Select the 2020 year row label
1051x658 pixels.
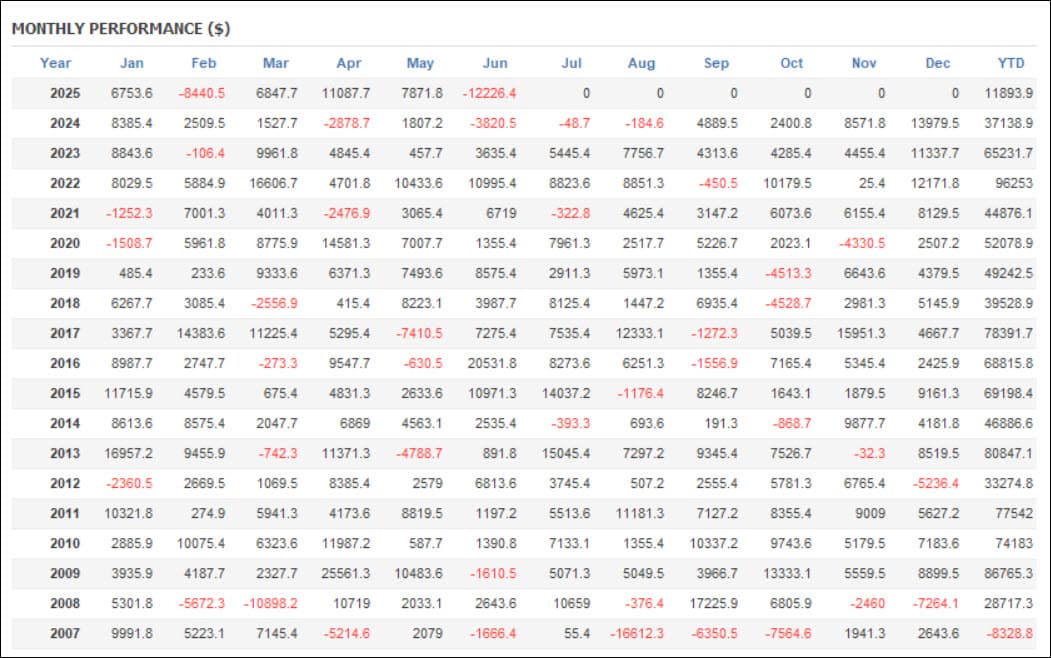(x=65, y=243)
